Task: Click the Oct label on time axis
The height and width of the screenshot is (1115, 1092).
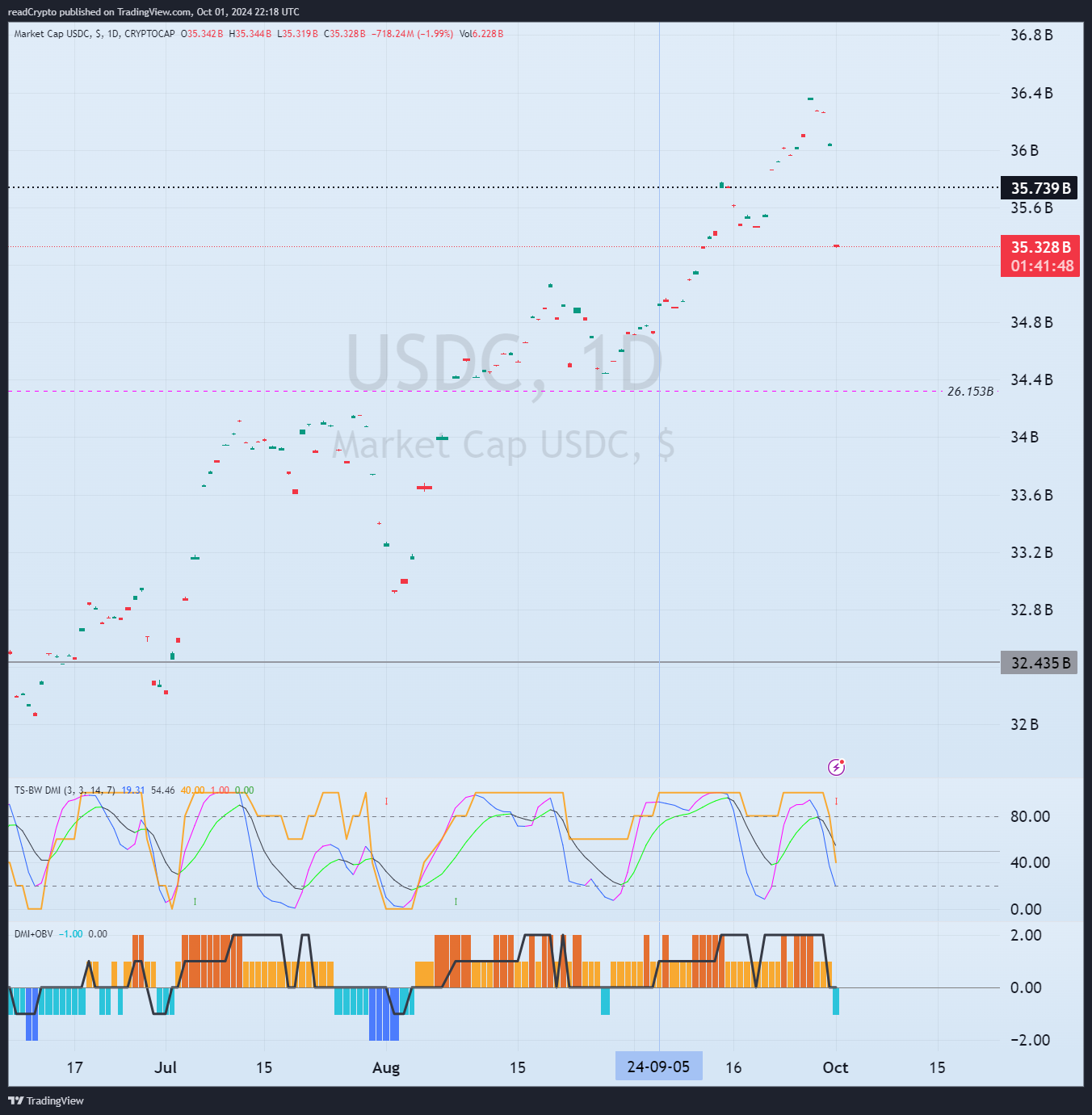Action: tap(835, 1067)
